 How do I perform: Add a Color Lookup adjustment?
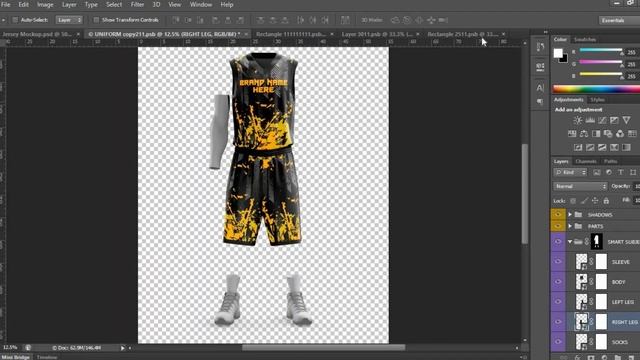[x=632, y=133]
